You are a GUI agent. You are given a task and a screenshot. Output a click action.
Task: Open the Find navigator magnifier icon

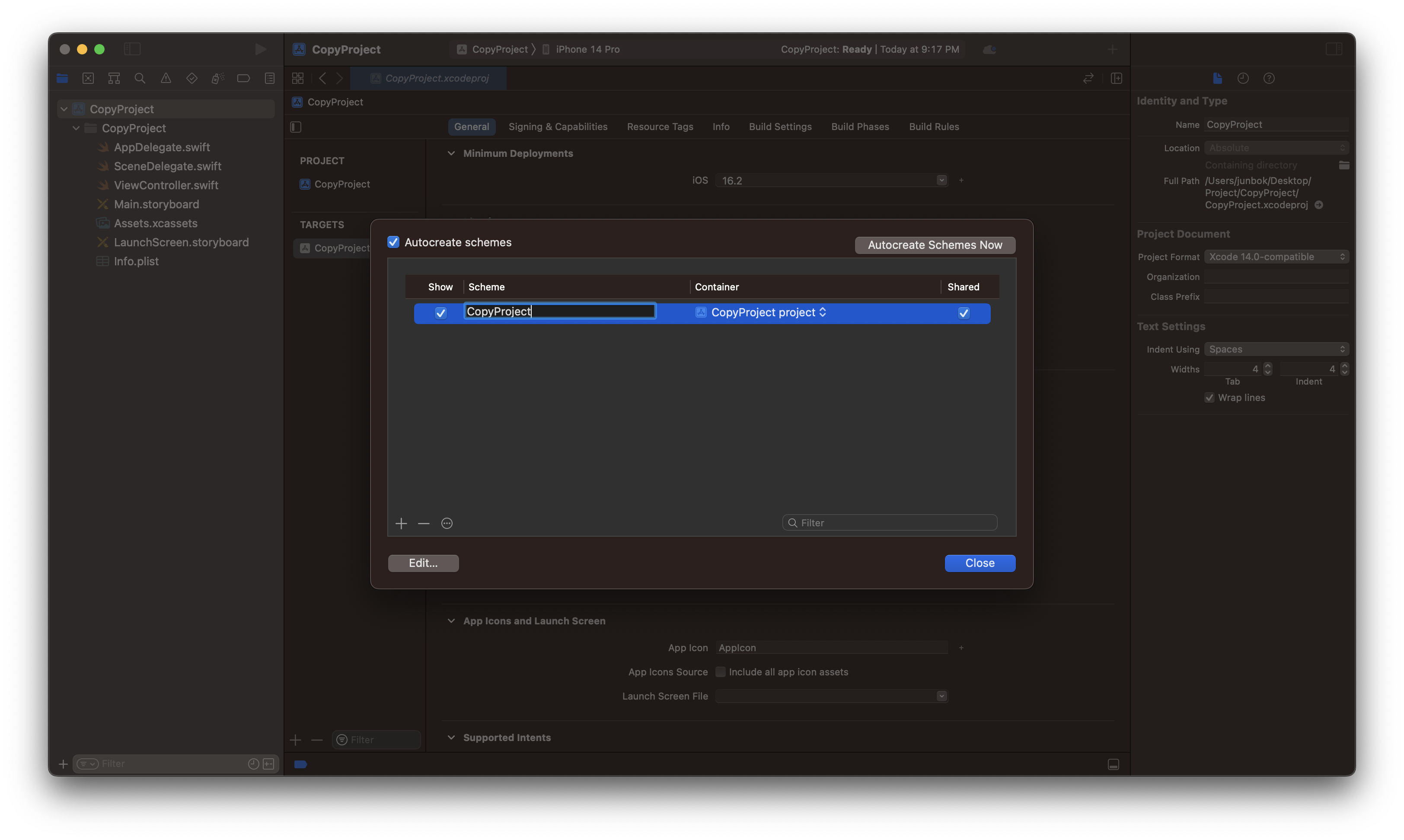140,78
